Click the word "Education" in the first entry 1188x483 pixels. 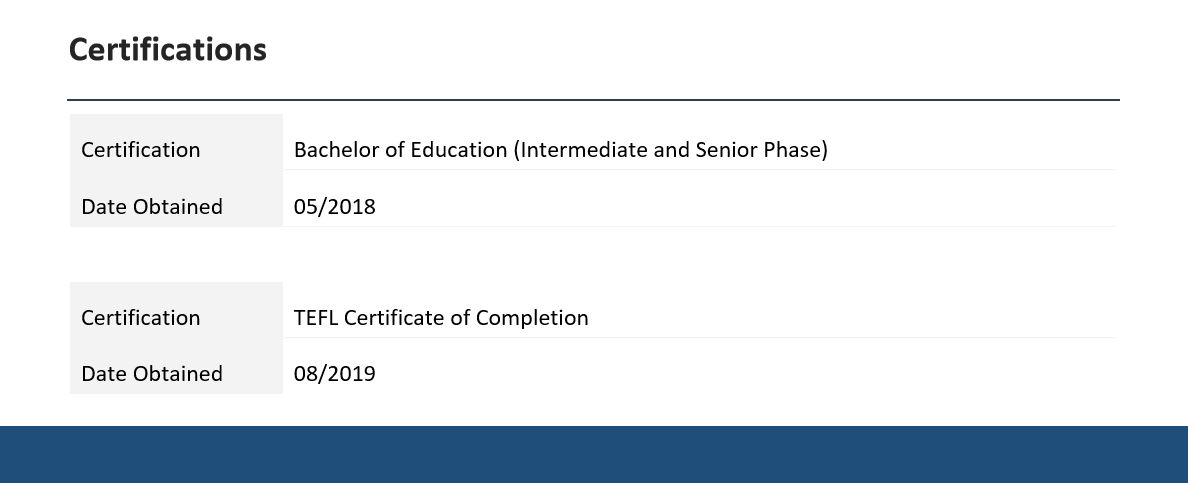460,150
